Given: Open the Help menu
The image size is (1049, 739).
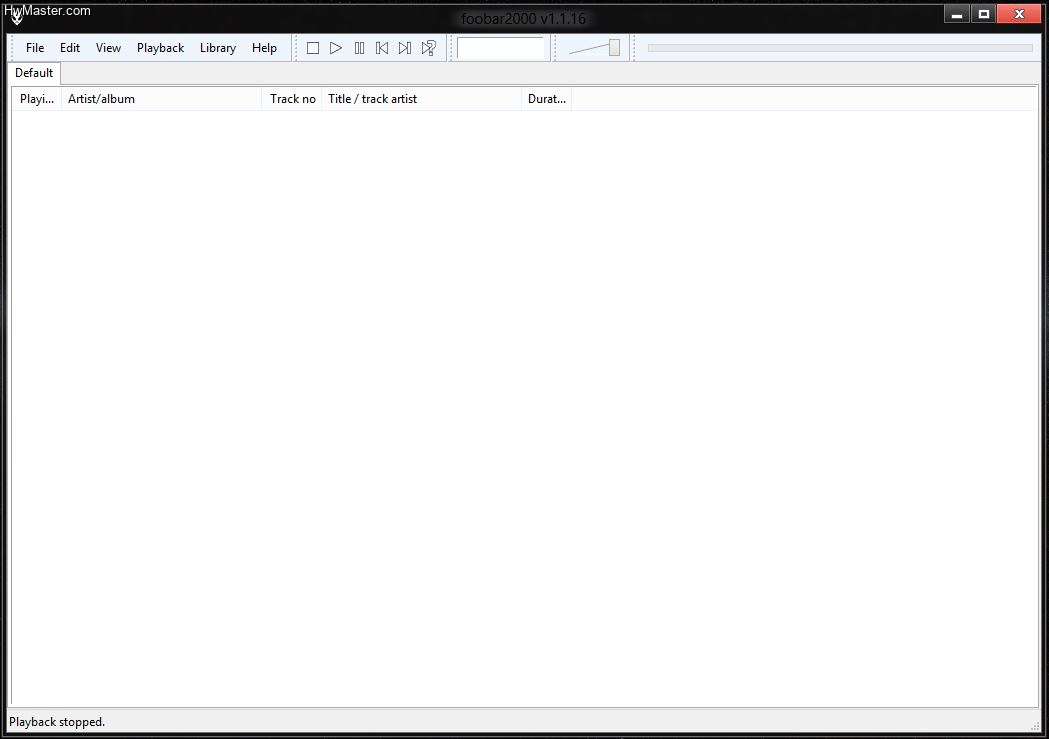Looking at the screenshot, I should (x=264, y=48).
